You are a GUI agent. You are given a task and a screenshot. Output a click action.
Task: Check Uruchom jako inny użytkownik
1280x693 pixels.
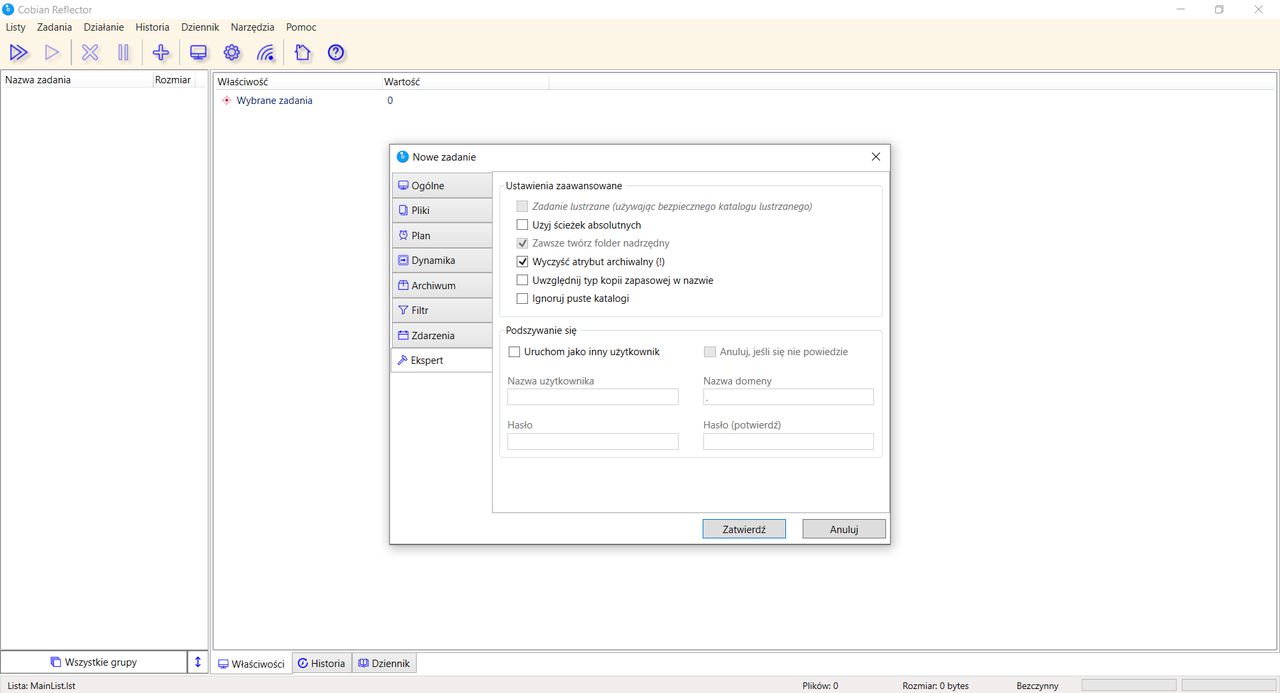[x=514, y=352]
